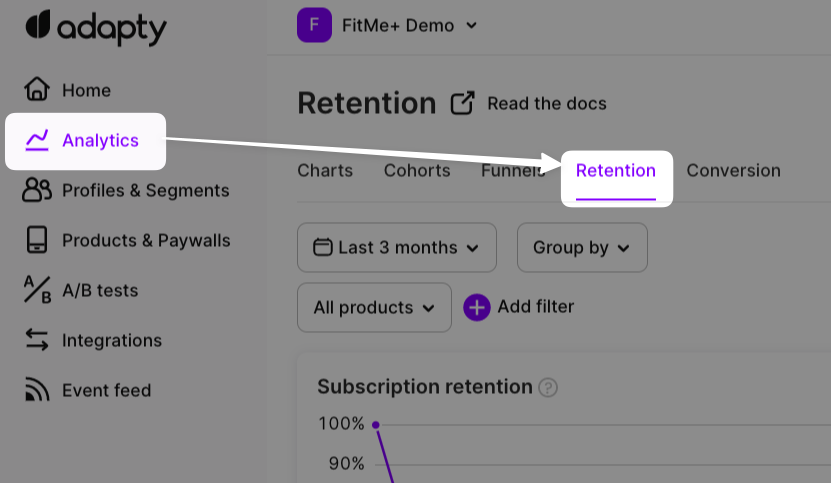Click the adapty logo
The height and width of the screenshot is (483, 831).
coord(96,28)
